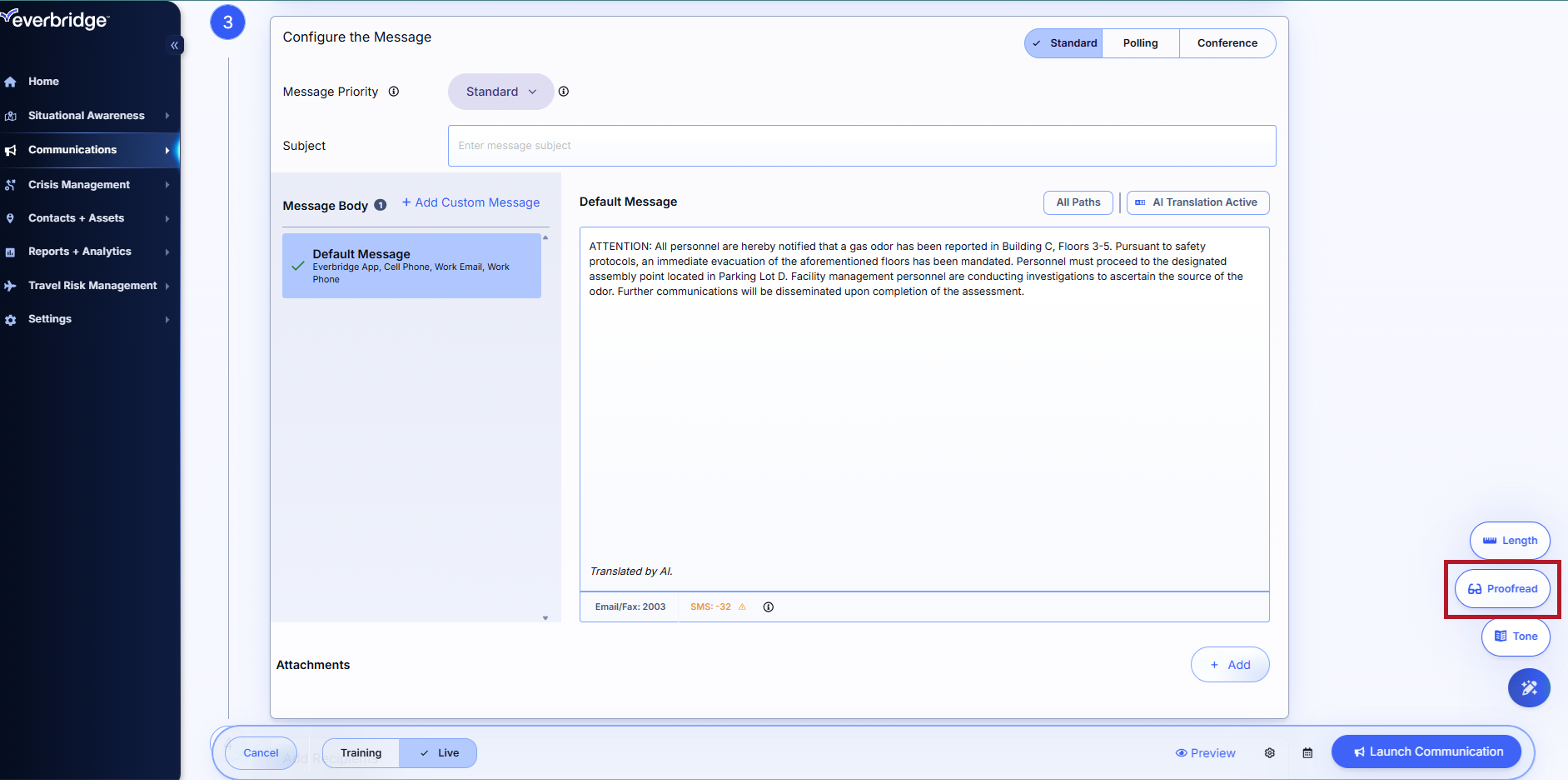Click the Launch Communication button
The height and width of the screenshot is (784, 1568).
[x=1427, y=752]
